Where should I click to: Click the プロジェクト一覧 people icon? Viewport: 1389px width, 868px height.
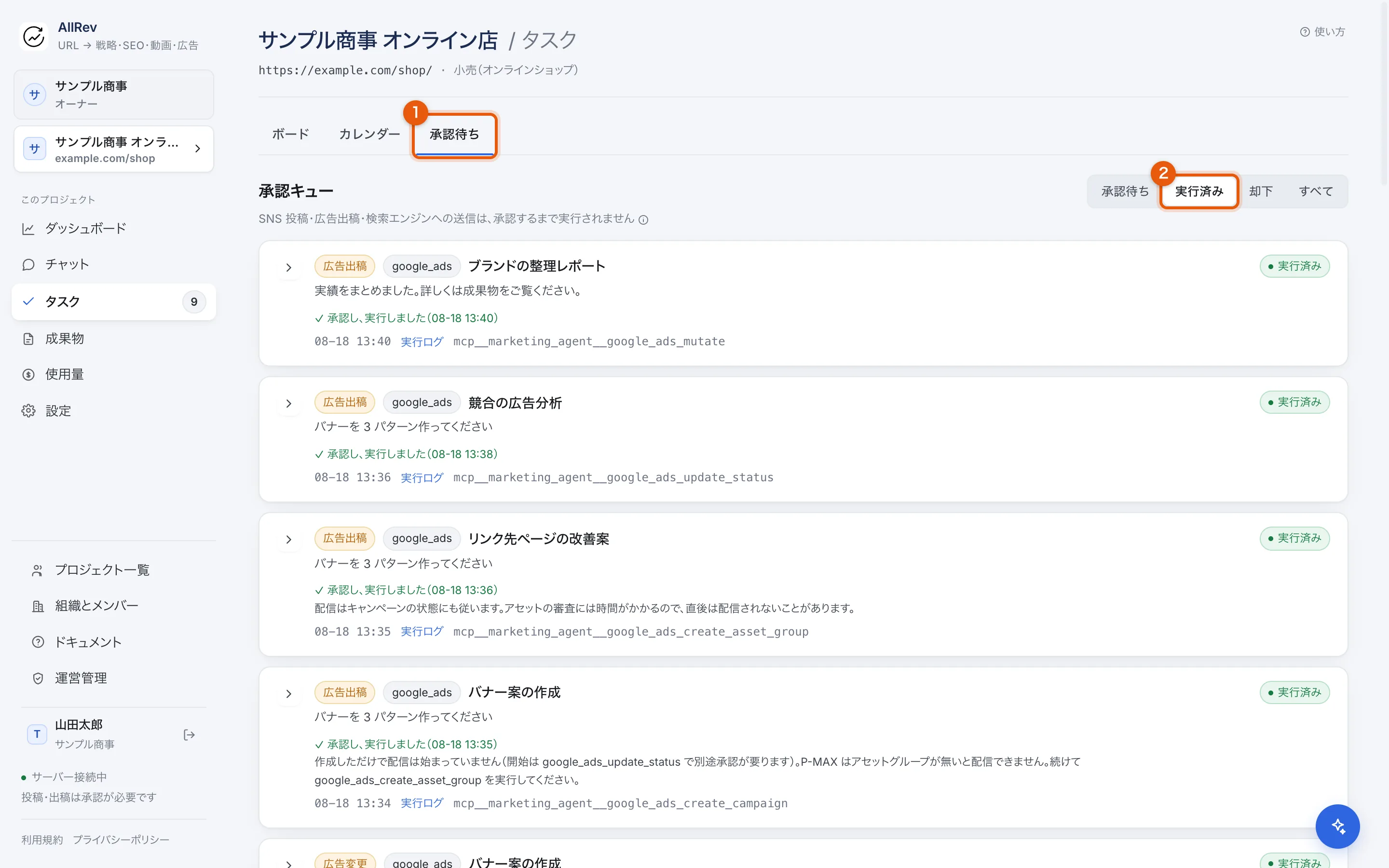[38, 570]
